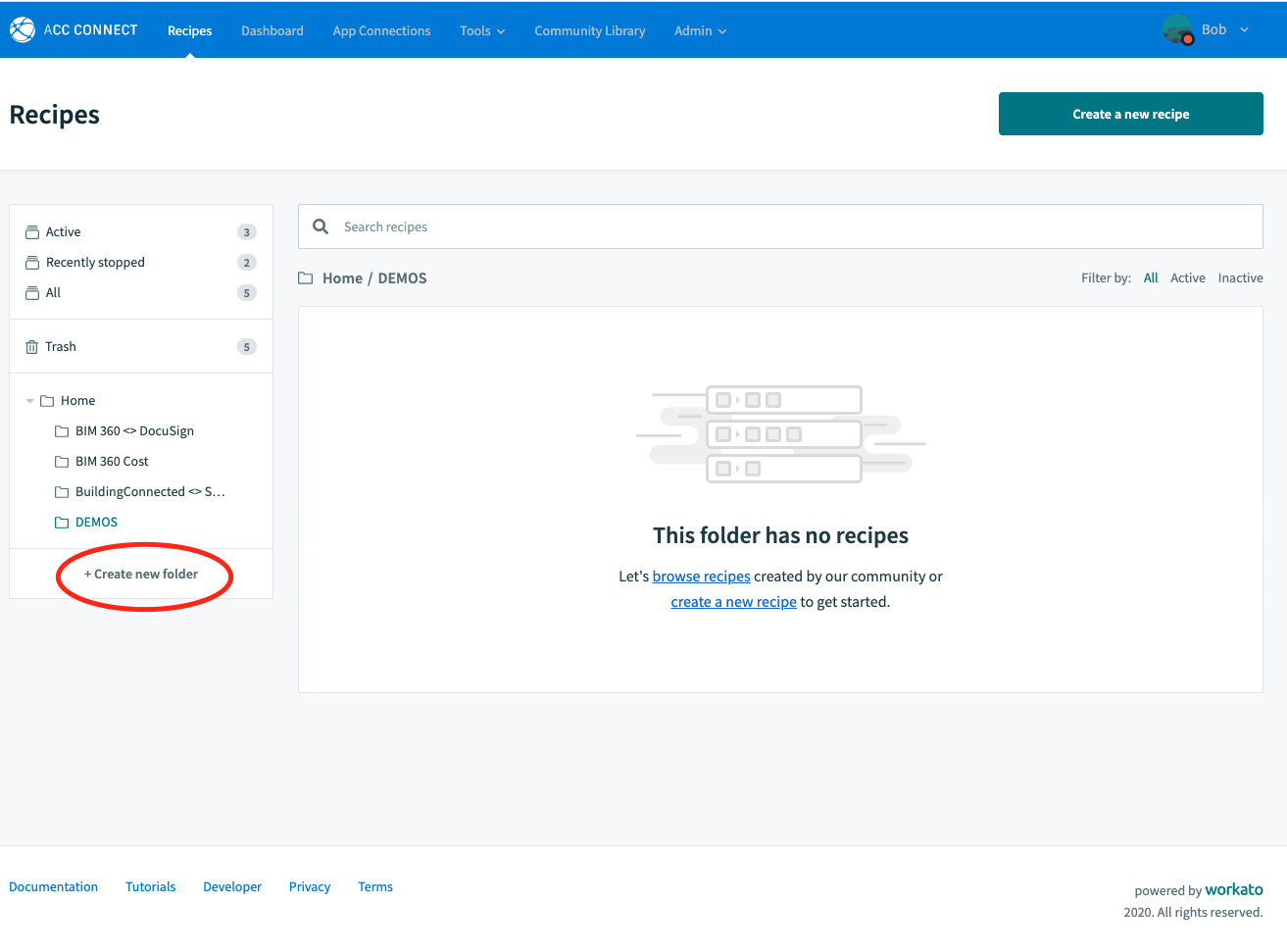Click the DEMOS breadcrumb text

point(402,278)
